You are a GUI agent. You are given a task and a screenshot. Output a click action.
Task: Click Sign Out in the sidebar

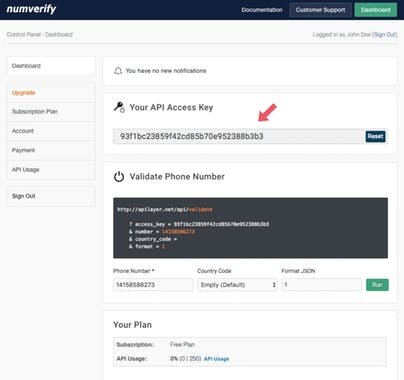(51, 196)
